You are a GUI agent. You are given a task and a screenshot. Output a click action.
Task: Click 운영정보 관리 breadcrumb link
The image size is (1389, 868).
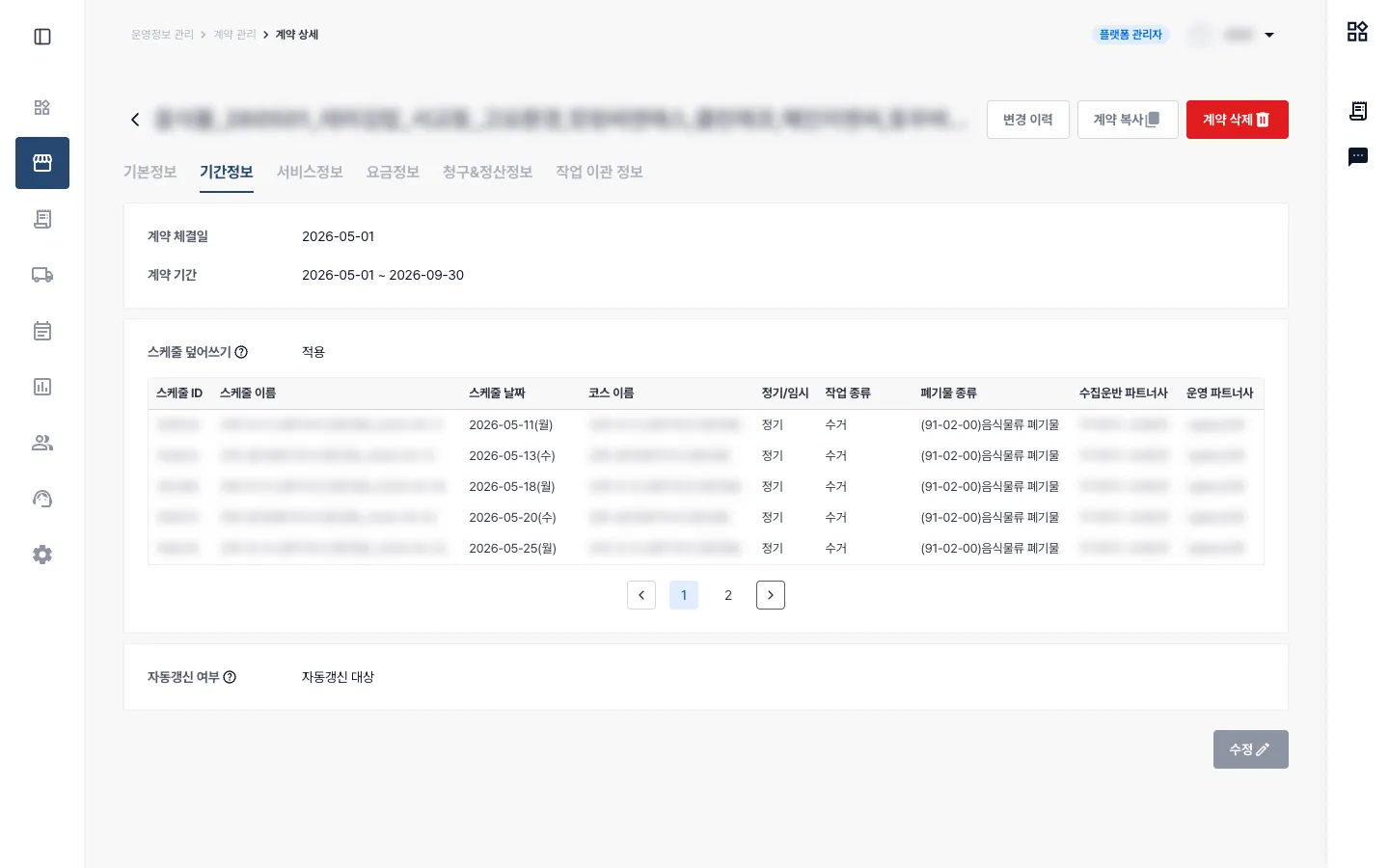coord(162,35)
